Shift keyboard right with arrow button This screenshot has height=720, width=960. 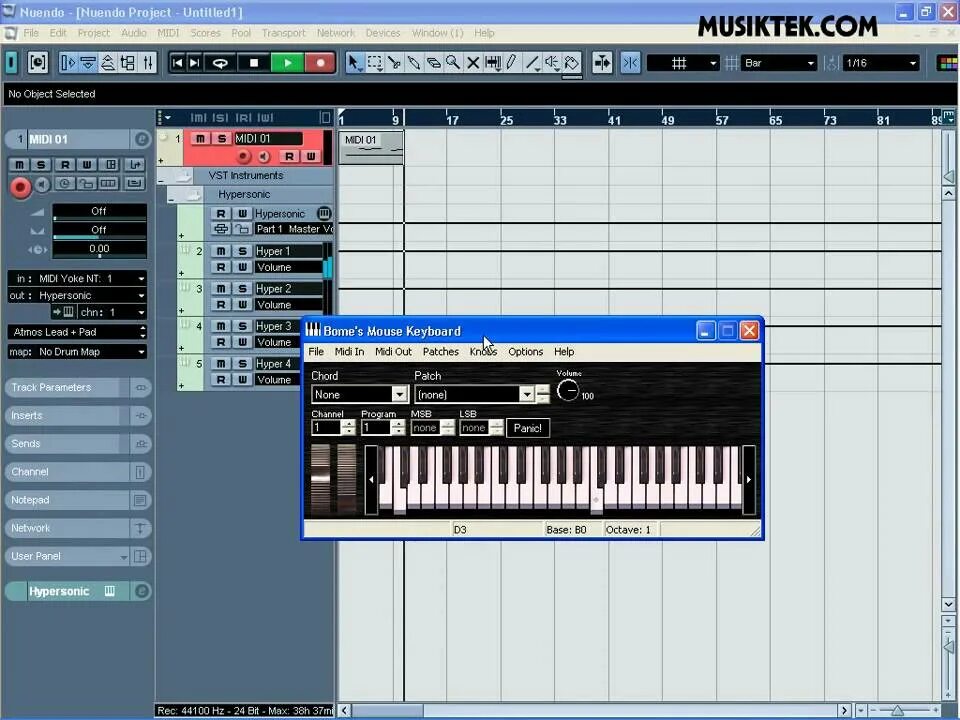click(x=749, y=479)
